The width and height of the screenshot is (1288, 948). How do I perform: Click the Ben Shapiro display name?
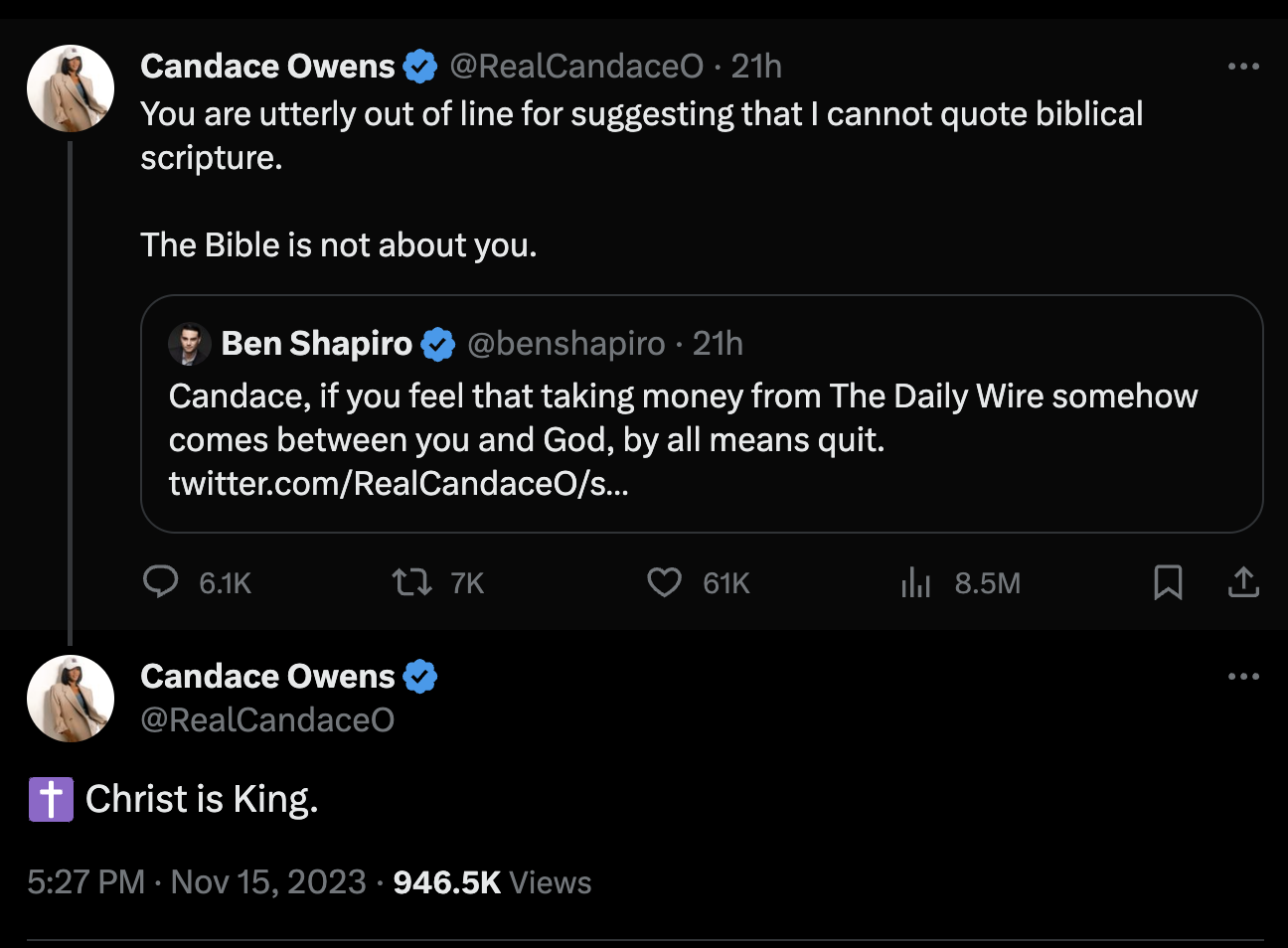pos(316,344)
